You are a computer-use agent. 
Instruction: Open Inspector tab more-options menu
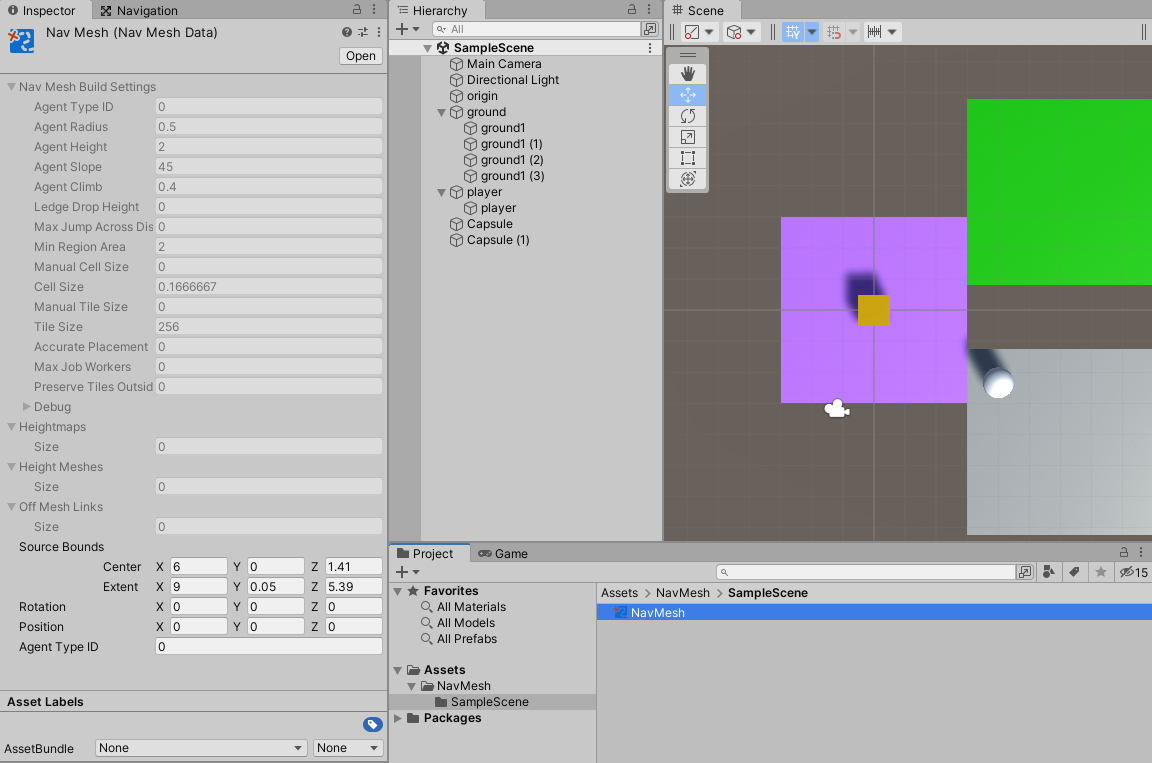374,10
